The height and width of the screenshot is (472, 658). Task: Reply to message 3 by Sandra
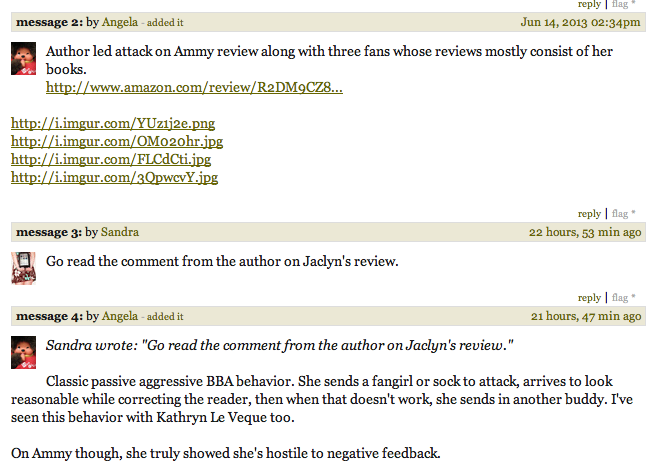pyautogui.click(x=589, y=297)
